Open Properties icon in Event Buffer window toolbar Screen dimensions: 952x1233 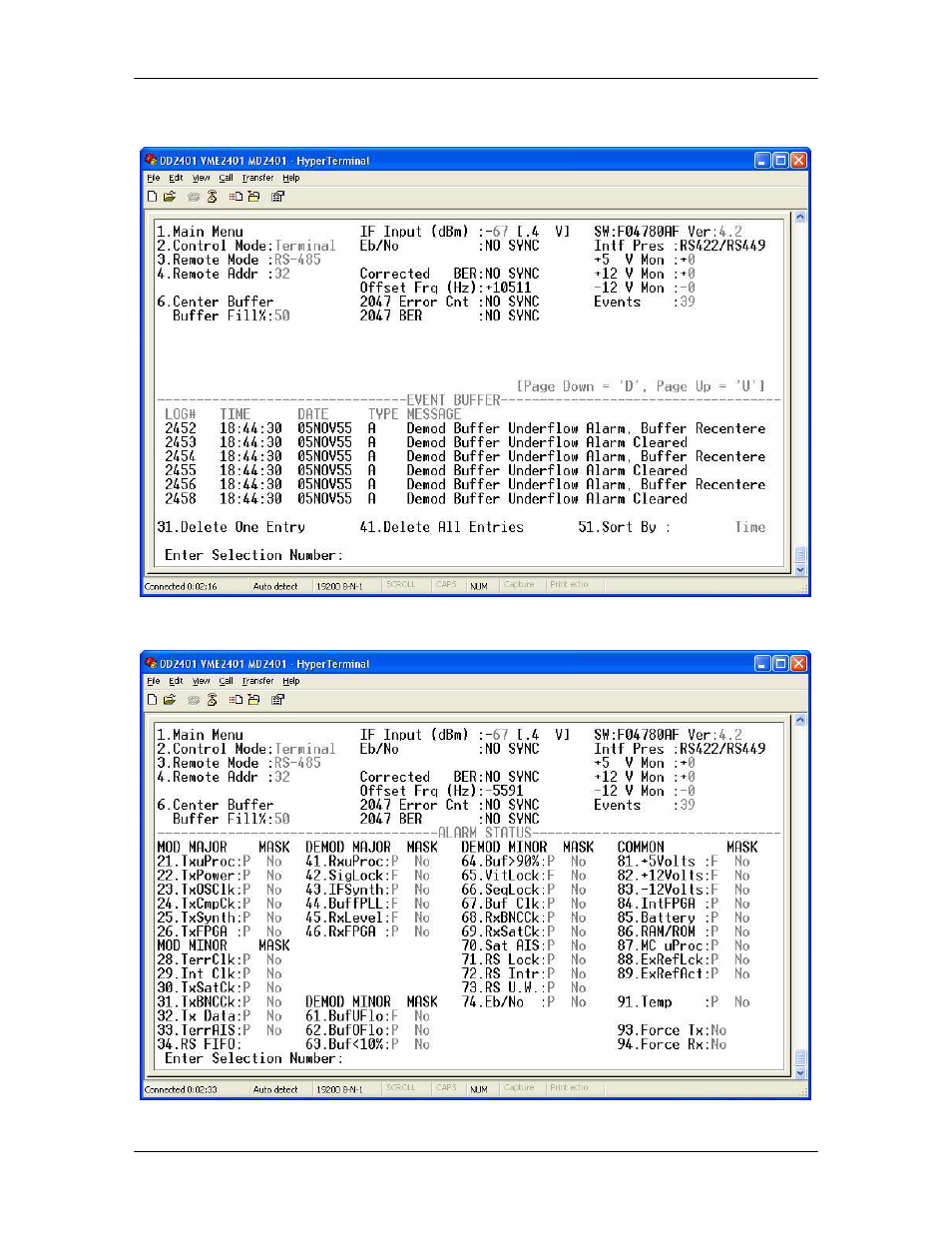click(x=278, y=197)
